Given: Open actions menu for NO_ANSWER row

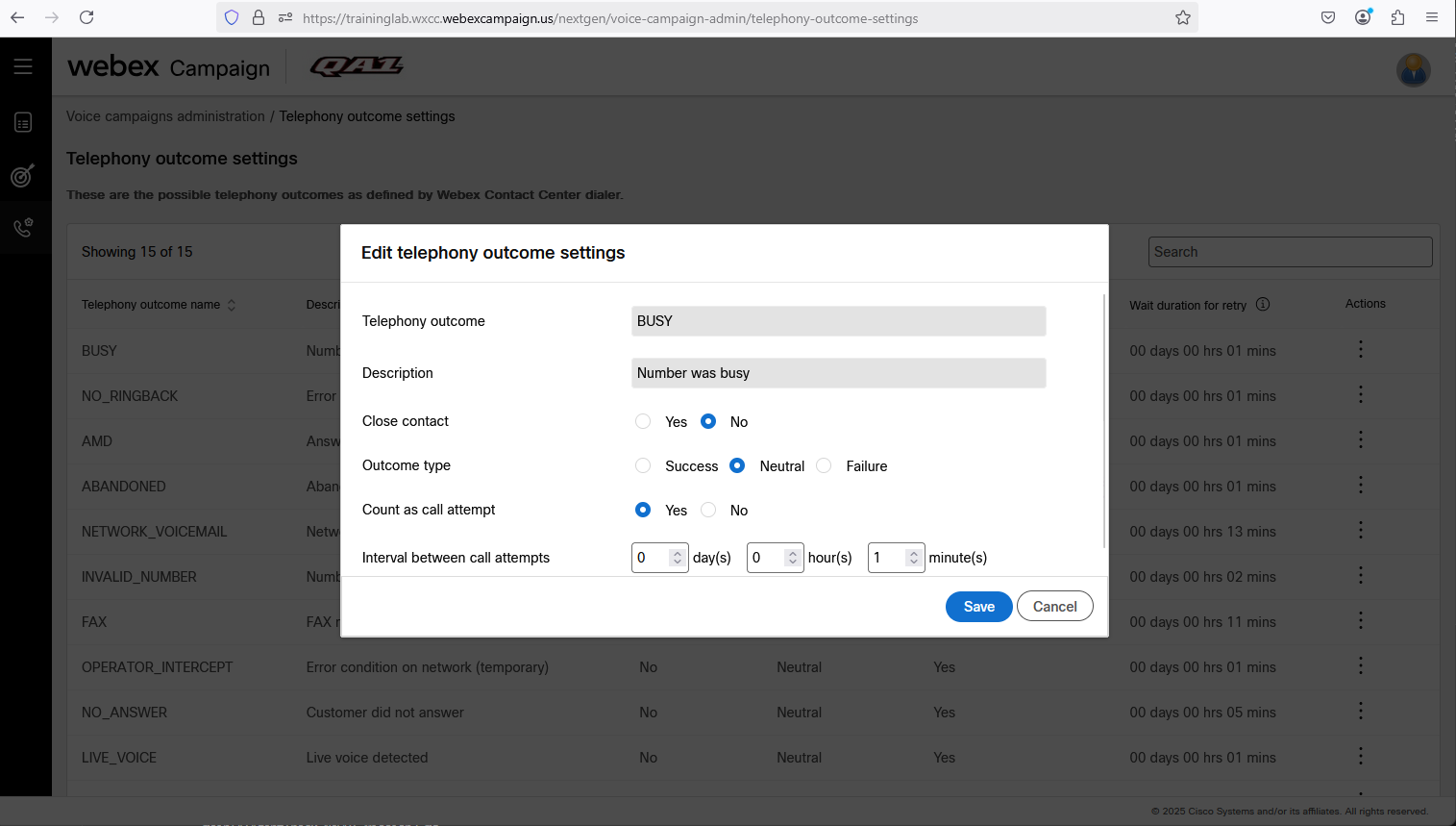Looking at the screenshot, I should 1360,711.
